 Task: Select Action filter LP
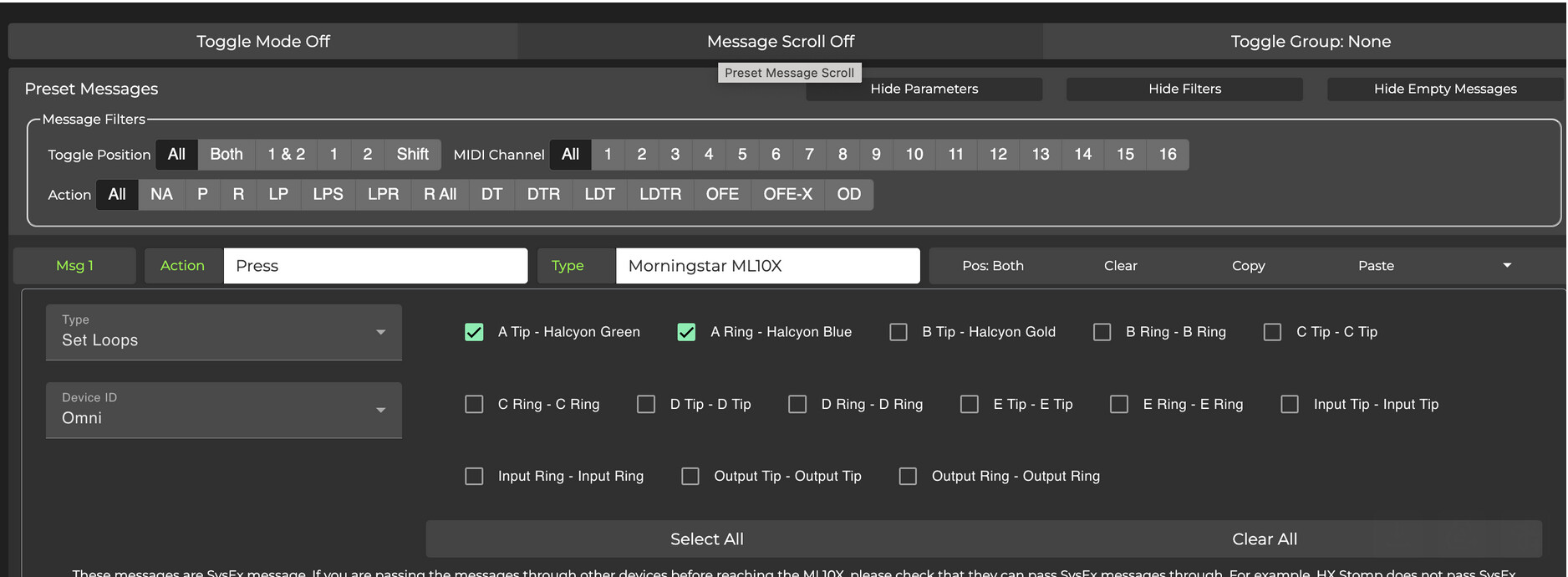tap(278, 194)
